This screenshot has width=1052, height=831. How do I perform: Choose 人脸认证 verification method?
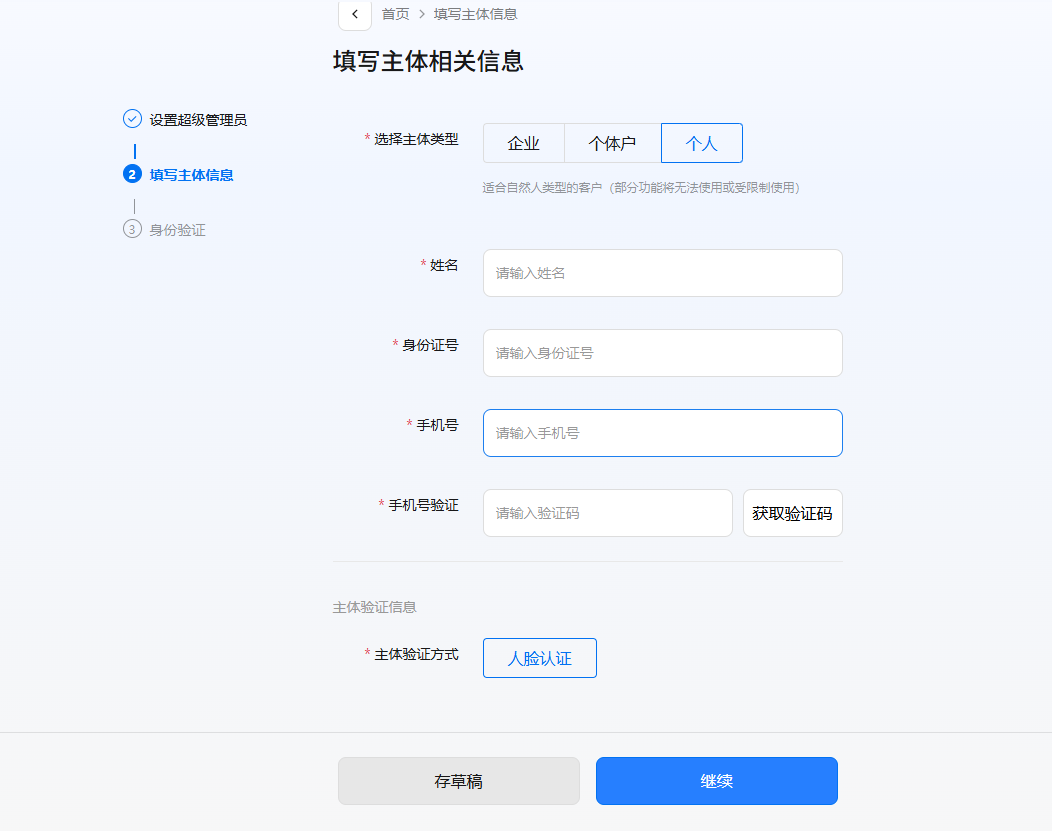(539, 658)
